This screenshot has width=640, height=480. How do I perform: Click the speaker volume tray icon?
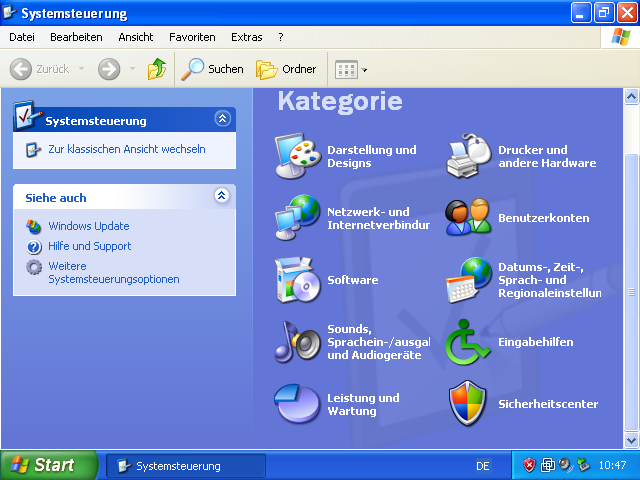click(565, 464)
